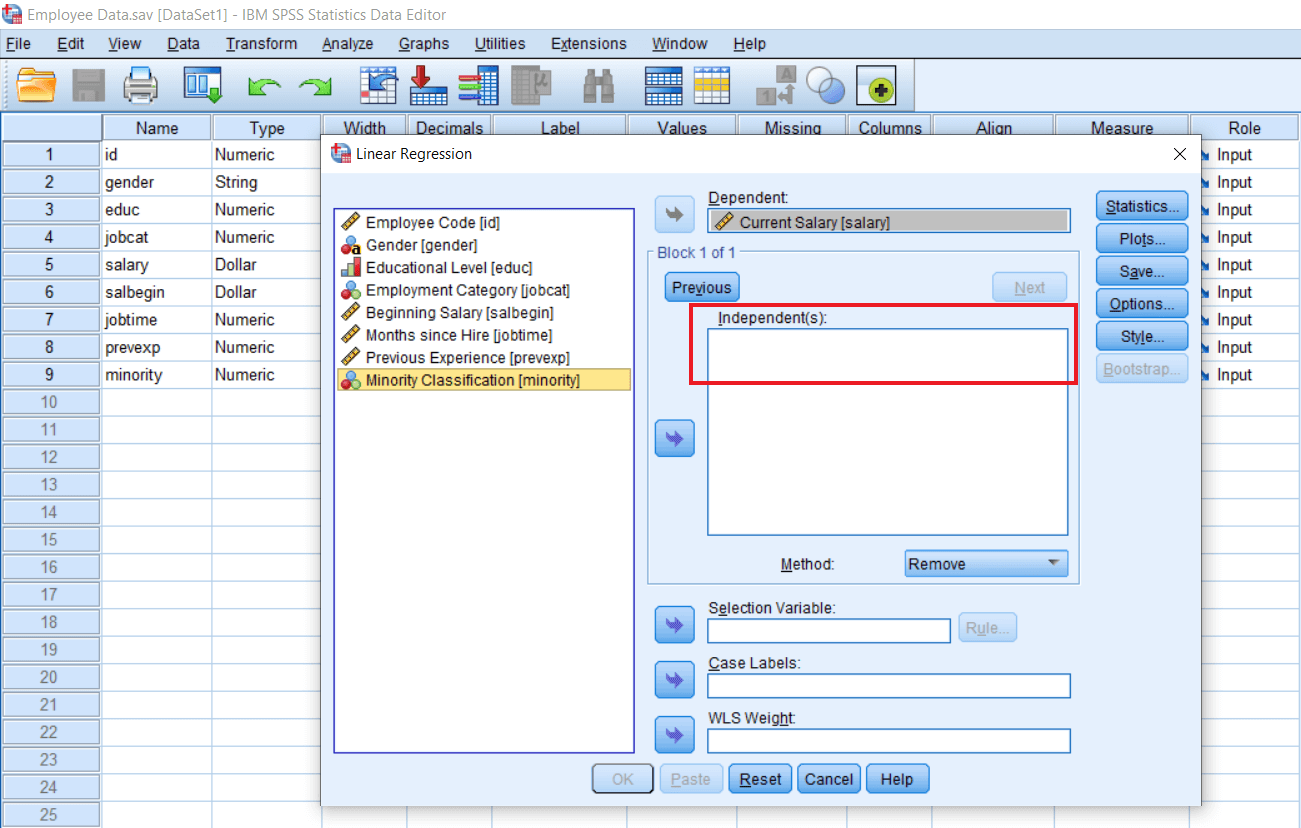
Task: Select Educational Level [educ] variable
Action: pos(484,267)
